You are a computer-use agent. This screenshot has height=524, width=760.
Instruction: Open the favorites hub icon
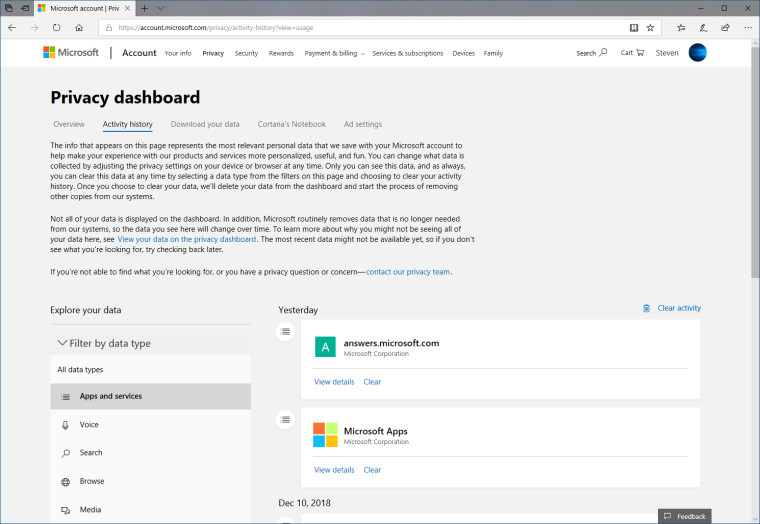pos(681,28)
